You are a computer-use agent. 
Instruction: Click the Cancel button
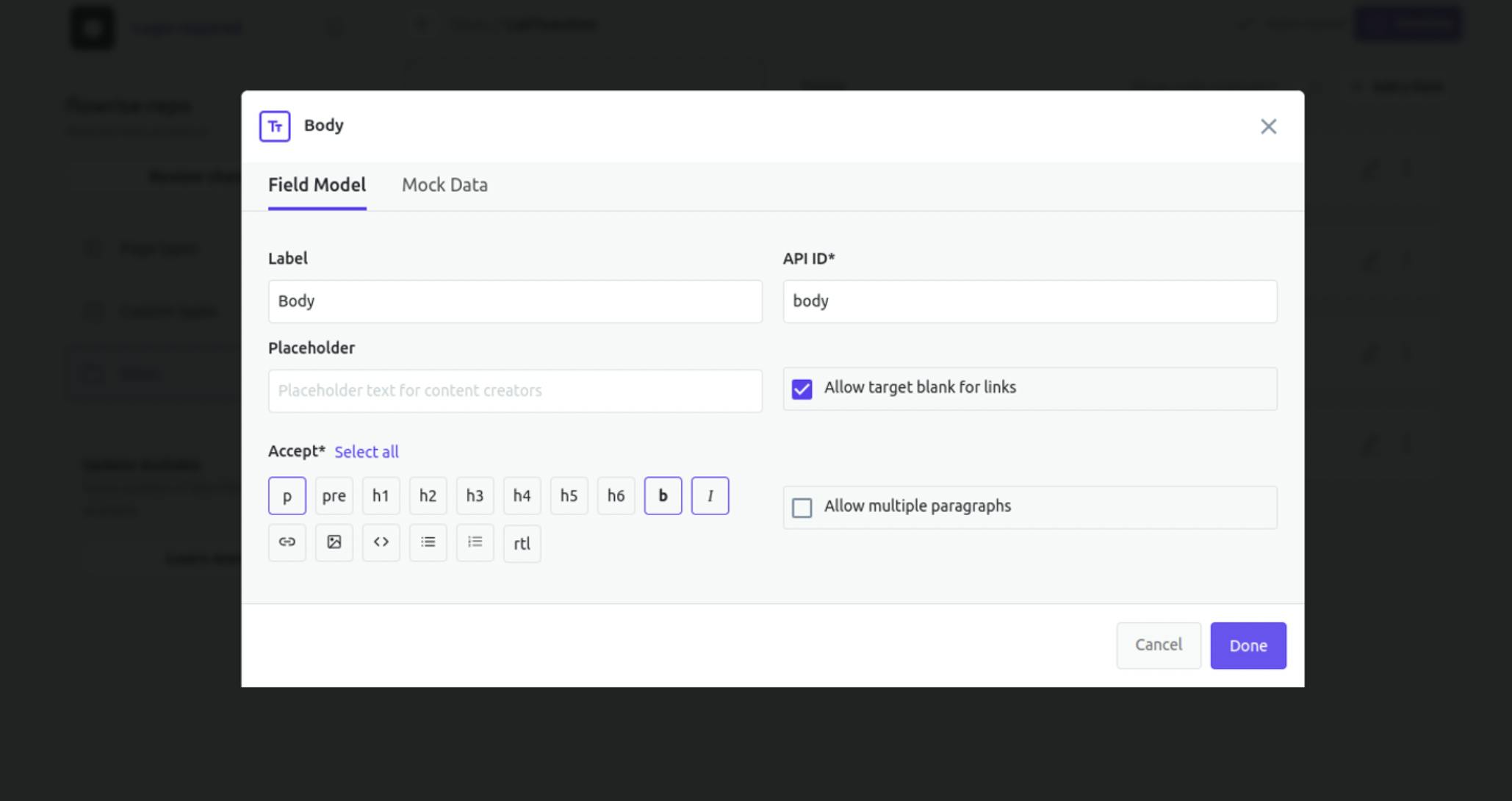tap(1158, 645)
